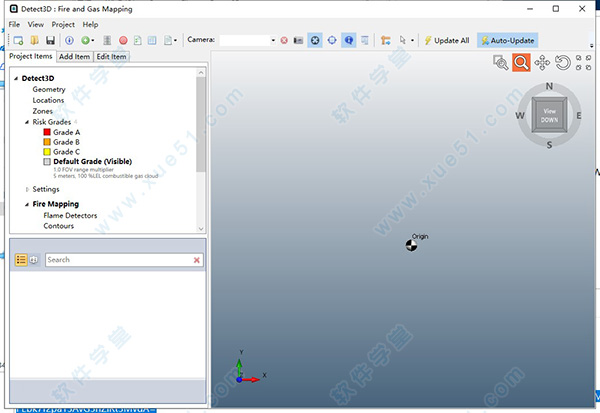Image resolution: width=600 pixels, height=413 pixels.
Task: Select the pan arrows tool in viewport
Action: click(542, 62)
